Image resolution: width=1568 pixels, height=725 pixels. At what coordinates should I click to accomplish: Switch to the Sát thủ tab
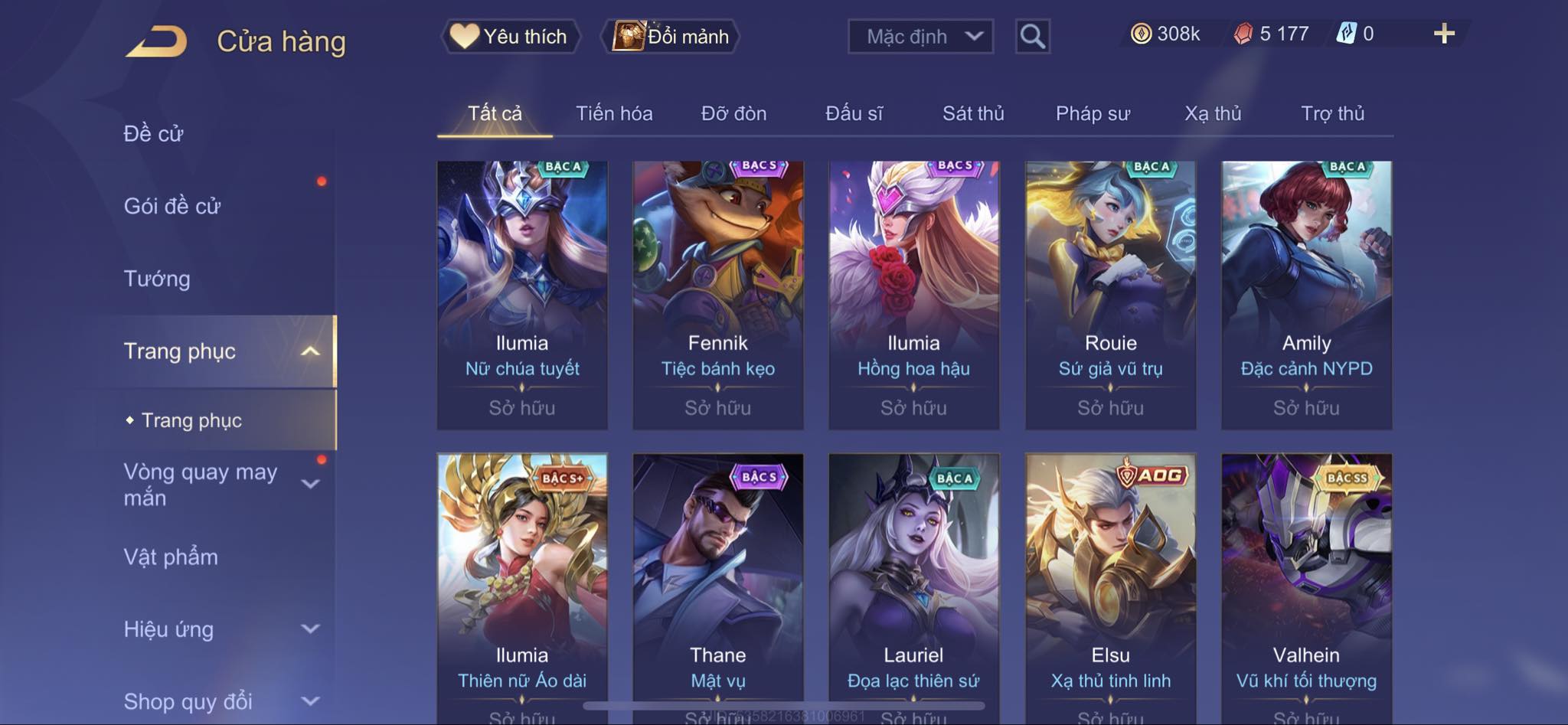(973, 113)
